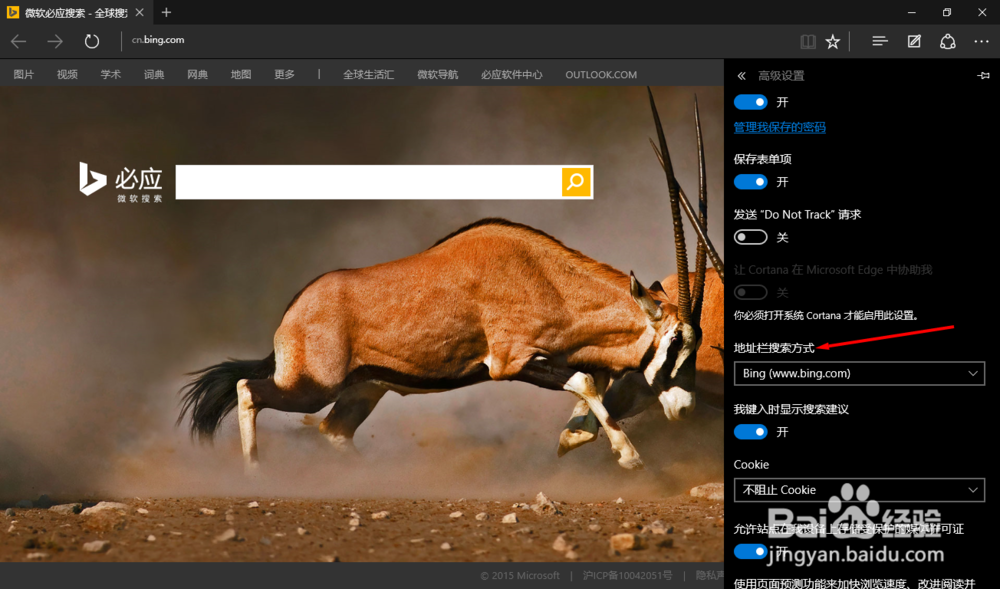This screenshot has width=1000, height=589.
Task: Toggle Save form entries switch
Action: (750, 182)
